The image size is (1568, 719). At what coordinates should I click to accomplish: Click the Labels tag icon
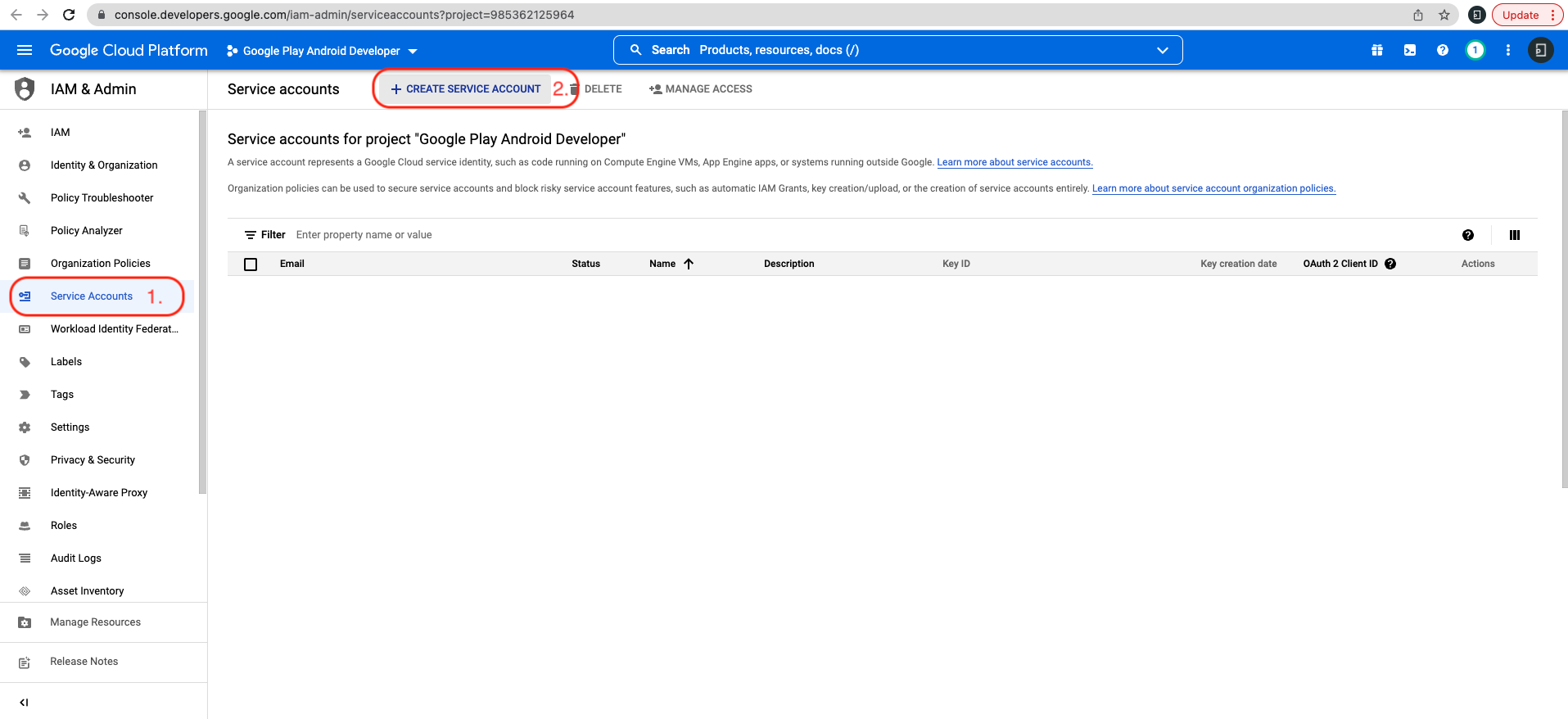coord(25,361)
